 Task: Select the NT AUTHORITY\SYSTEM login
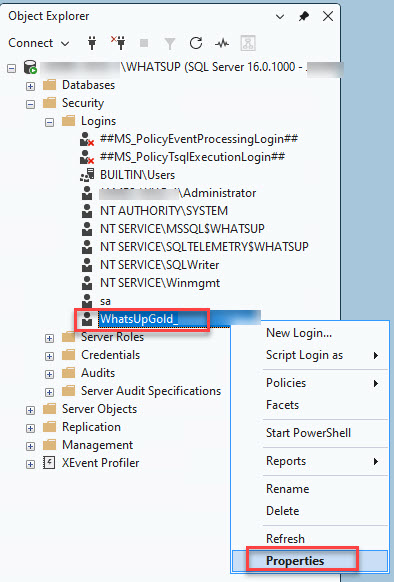(164, 211)
